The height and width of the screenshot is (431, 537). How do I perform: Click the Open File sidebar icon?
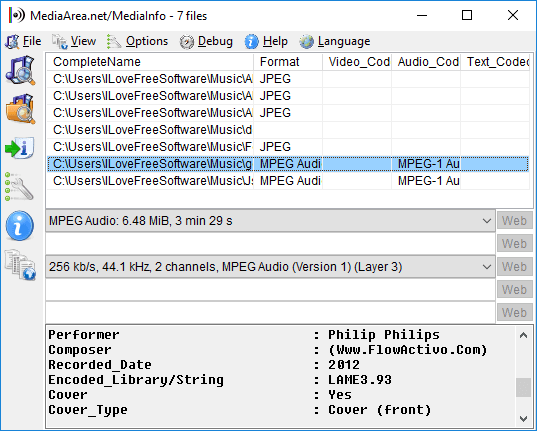coord(20,70)
